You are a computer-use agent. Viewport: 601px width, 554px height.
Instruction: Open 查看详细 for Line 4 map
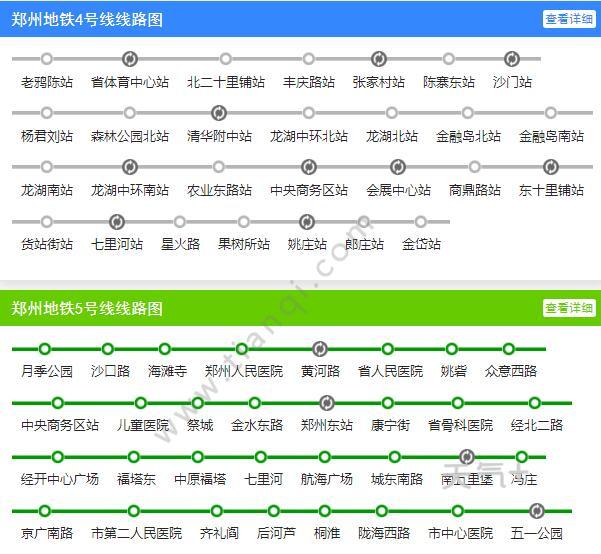568,19
